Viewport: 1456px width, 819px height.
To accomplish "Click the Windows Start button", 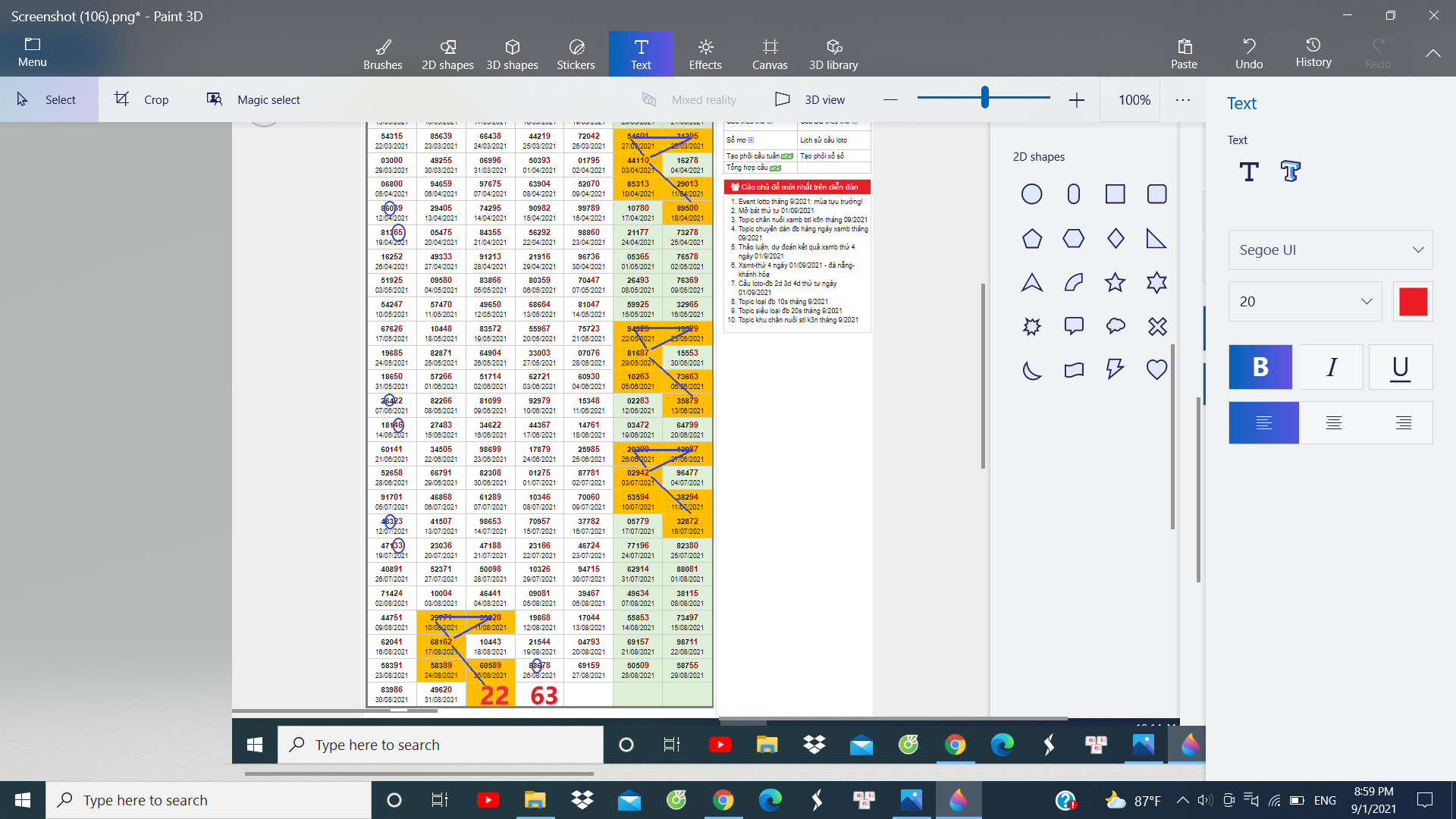I will [23, 800].
